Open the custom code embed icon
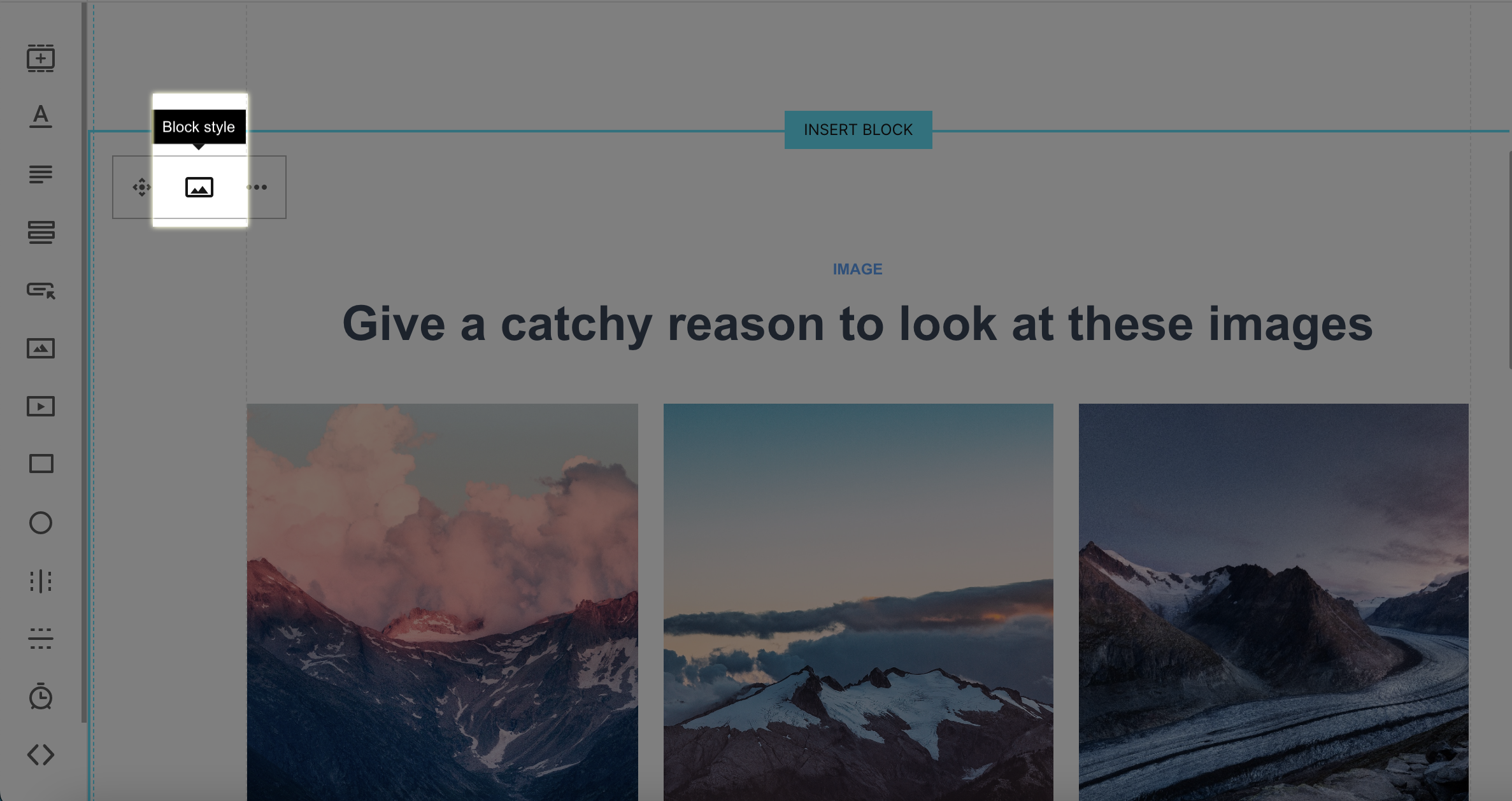1512x801 pixels. pyautogui.click(x=41, y=755)
